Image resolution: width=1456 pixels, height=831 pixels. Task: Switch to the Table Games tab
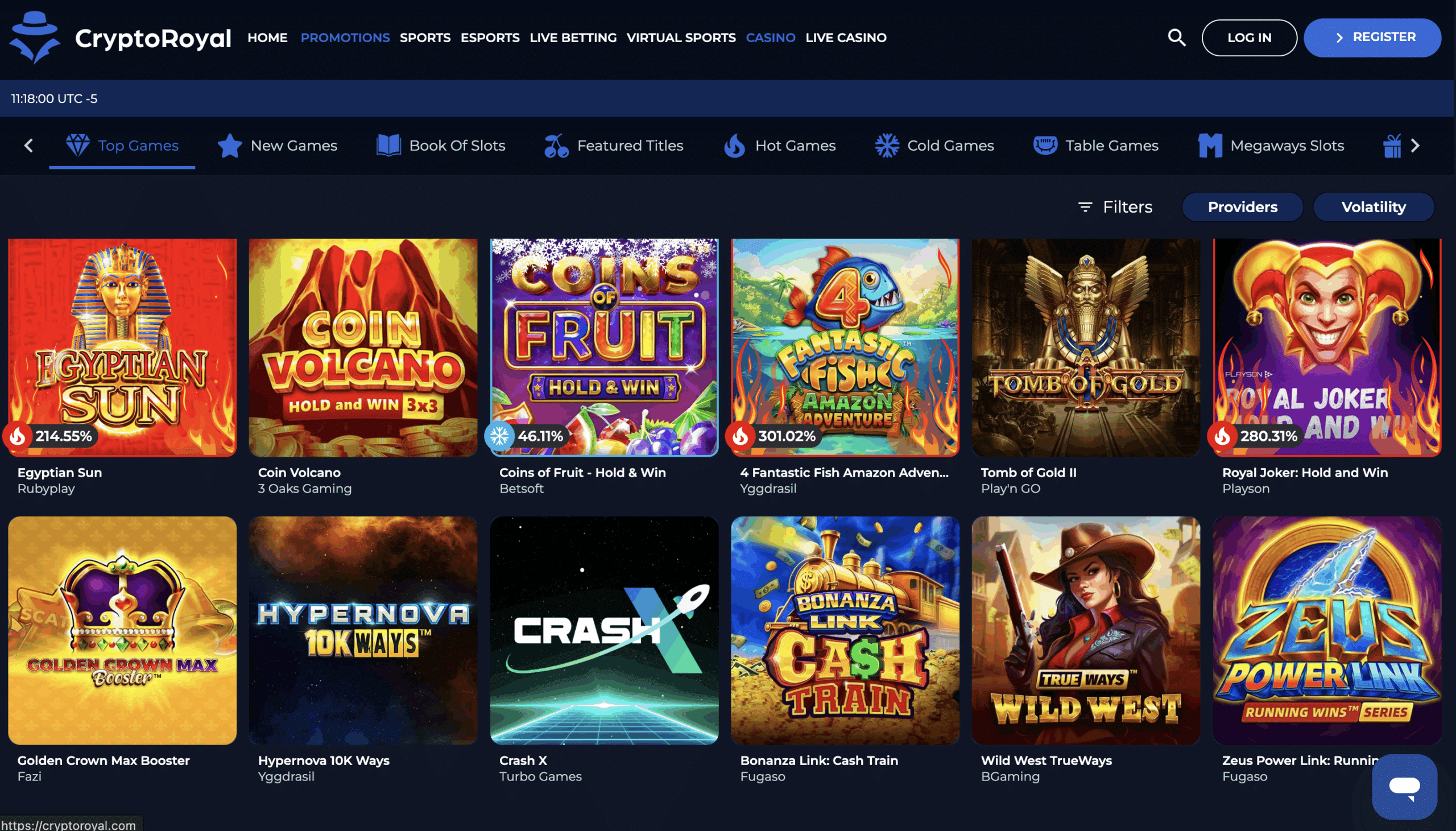coord(1095,145)
